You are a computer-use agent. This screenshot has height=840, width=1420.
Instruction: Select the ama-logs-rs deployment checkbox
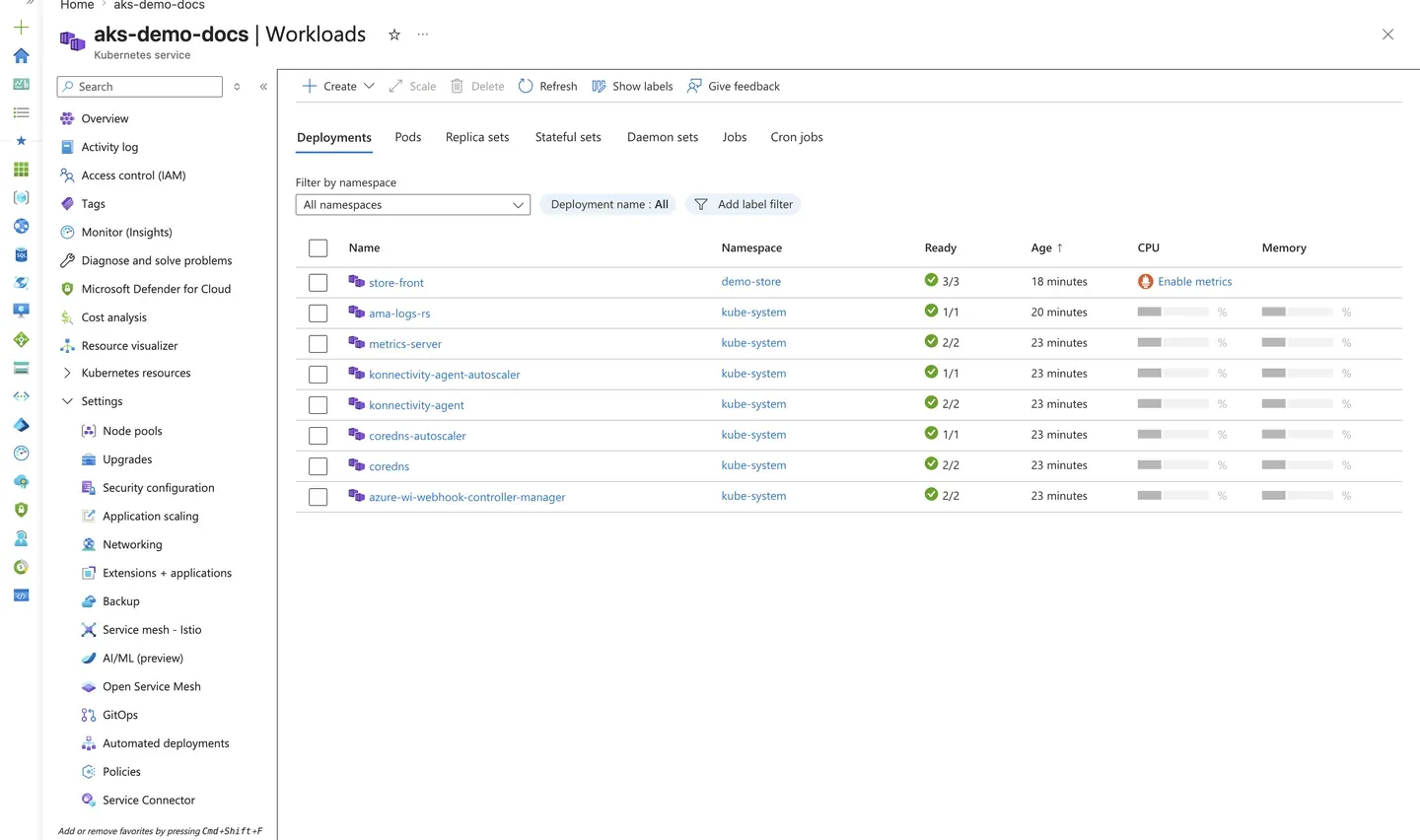click(x=318, y=314)
